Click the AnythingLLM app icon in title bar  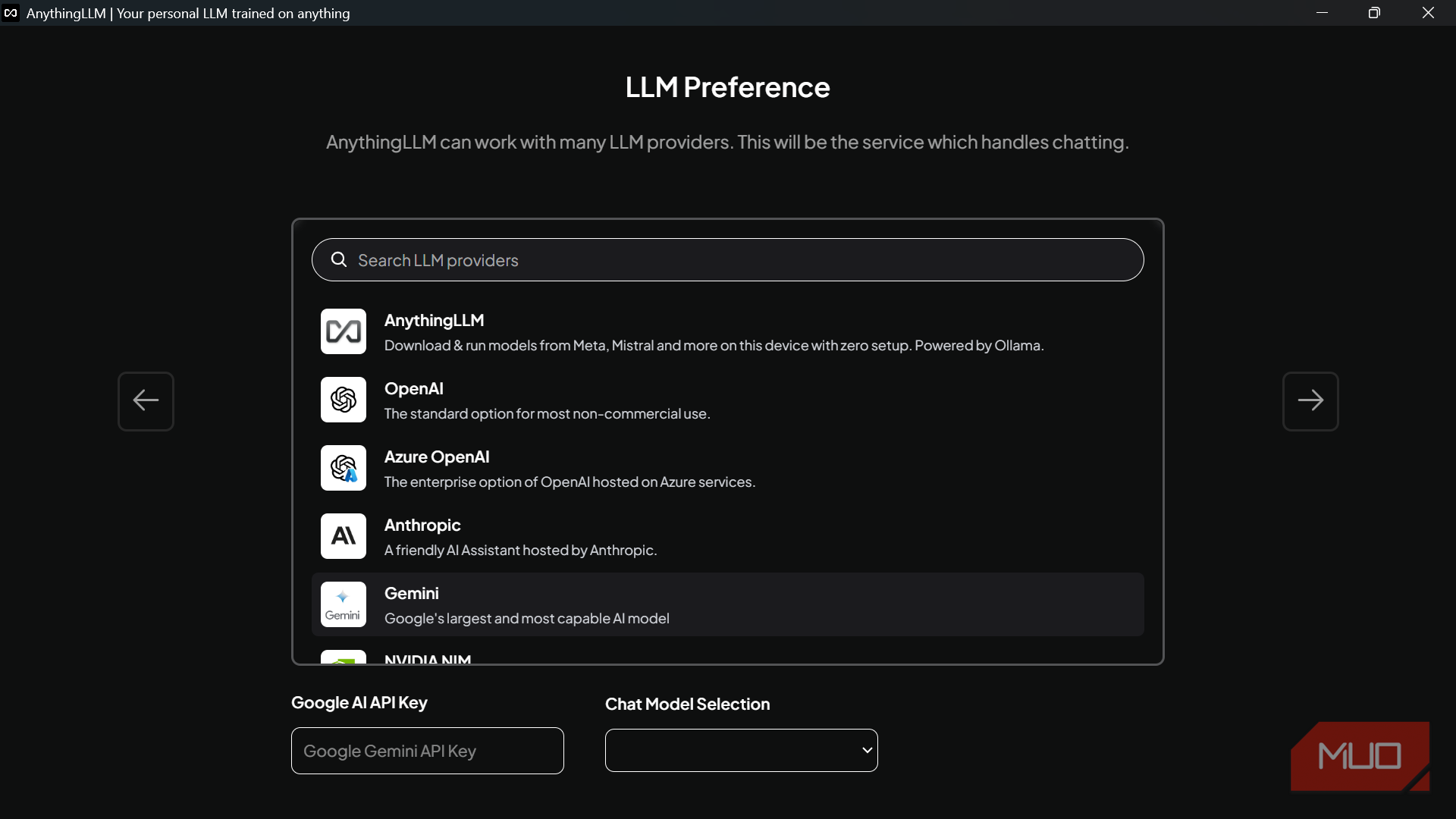[x=11, y=13]
